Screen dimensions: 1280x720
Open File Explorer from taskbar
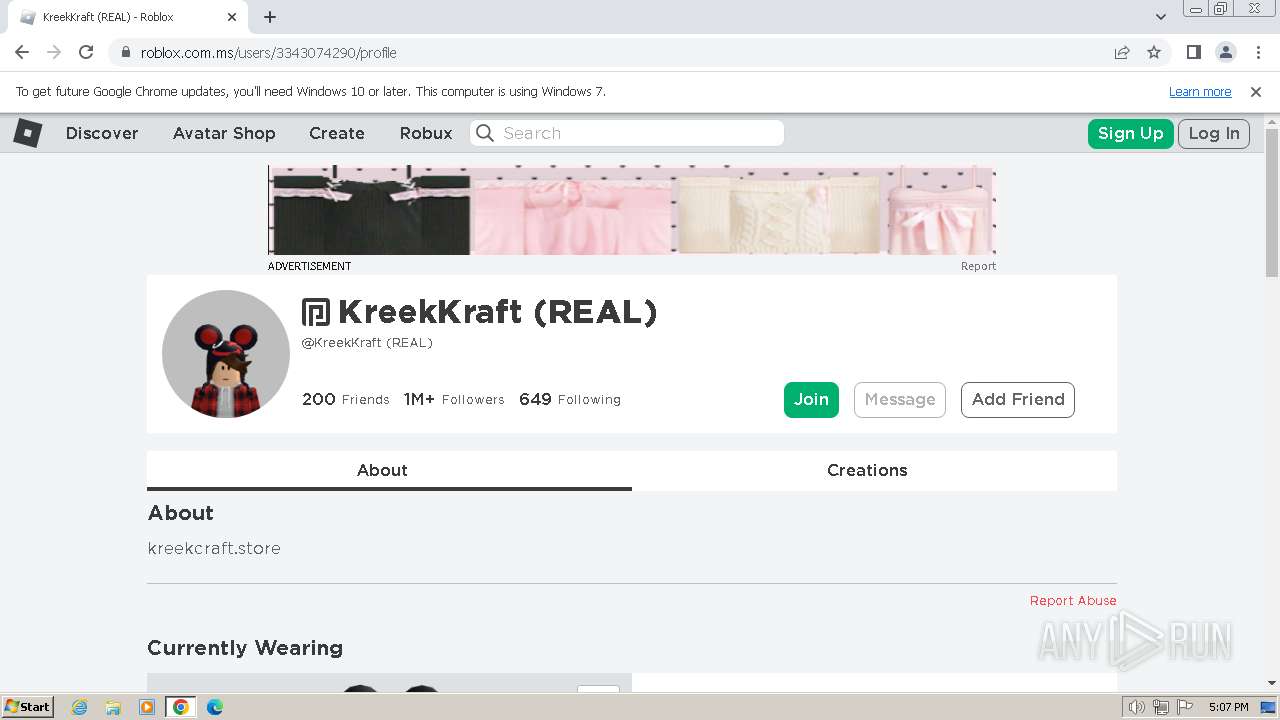[x=113, y=707]
